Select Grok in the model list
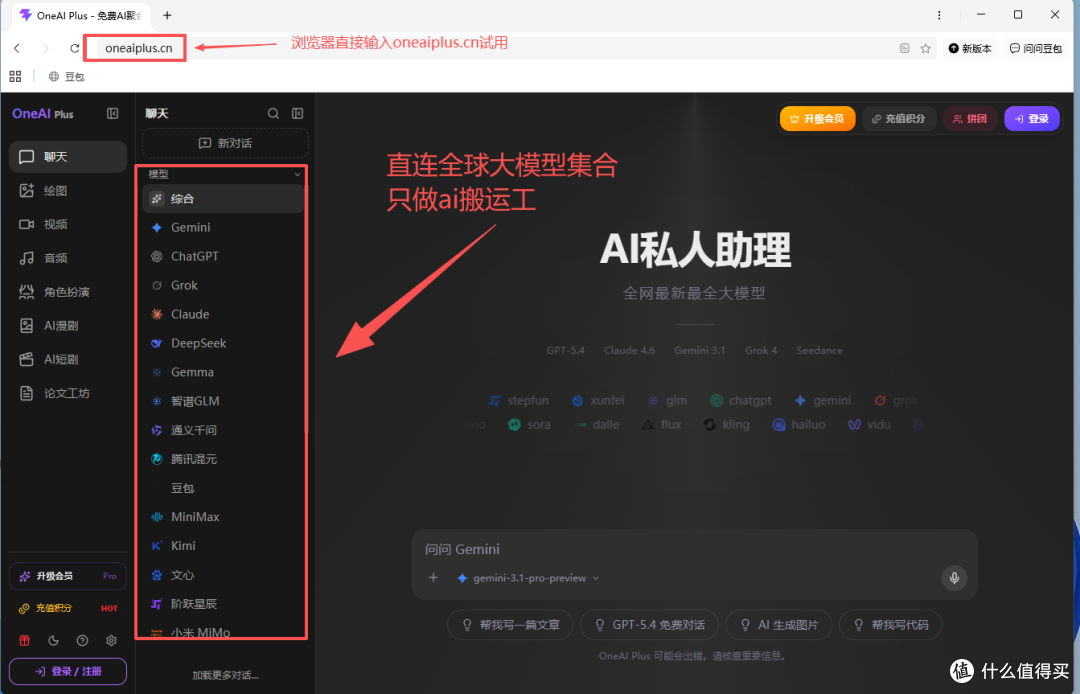The width and height of the screenshot is (1080, 694). tap(223, 285)
